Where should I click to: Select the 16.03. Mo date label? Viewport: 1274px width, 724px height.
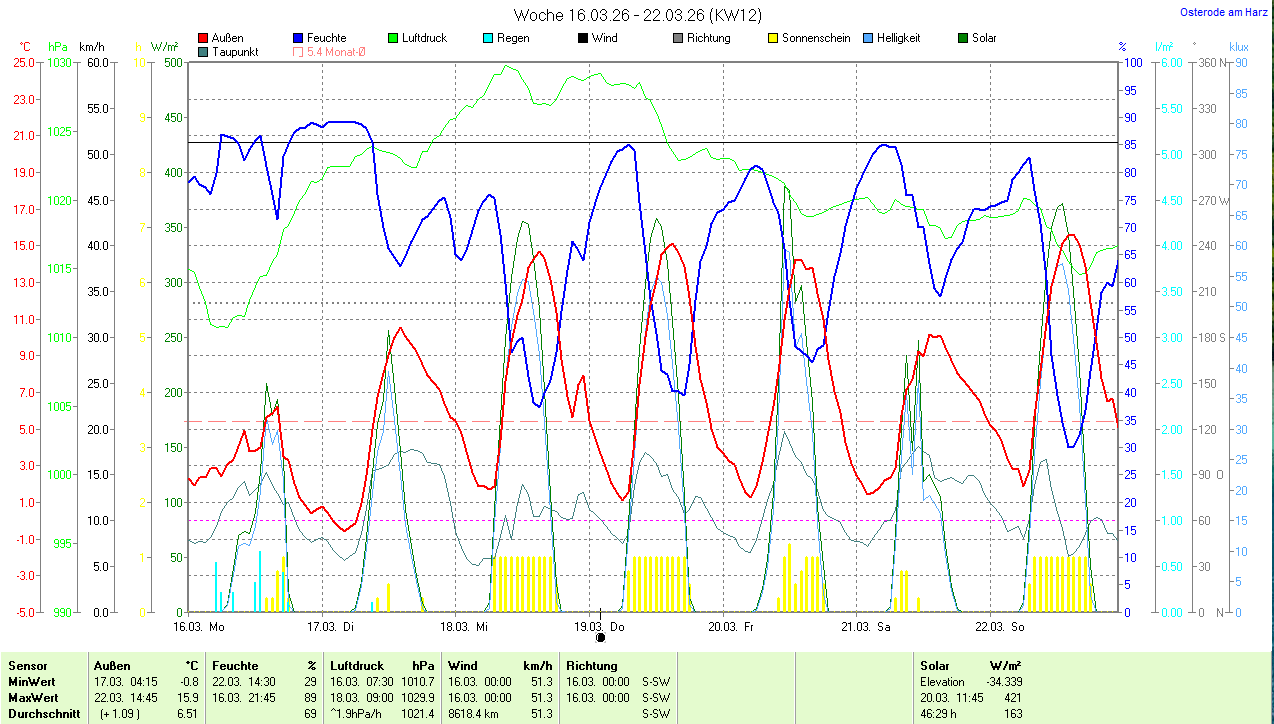tap(198, 627)
